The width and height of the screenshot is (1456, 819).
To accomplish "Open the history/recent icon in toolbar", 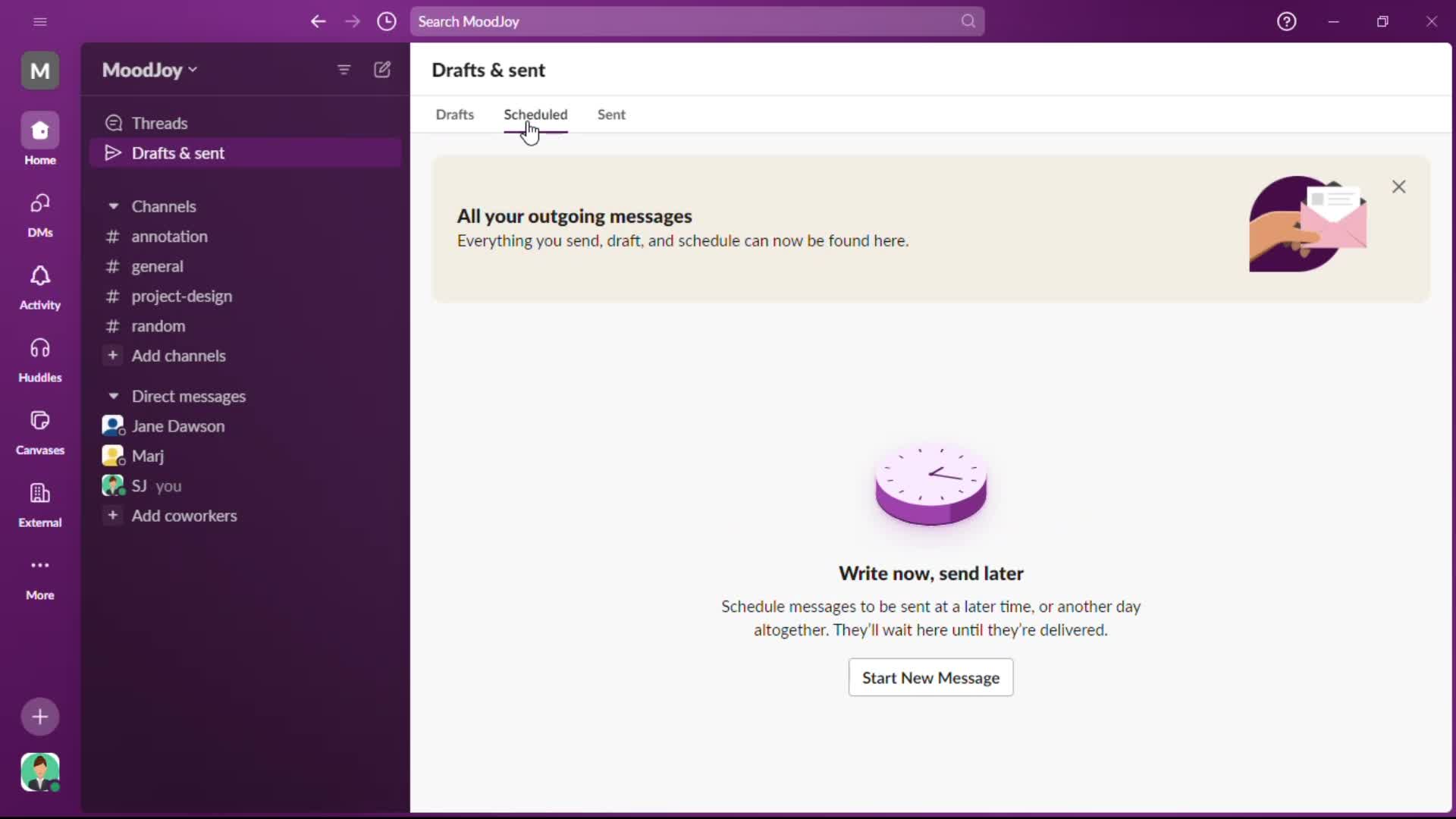I will tap(387, 21).
